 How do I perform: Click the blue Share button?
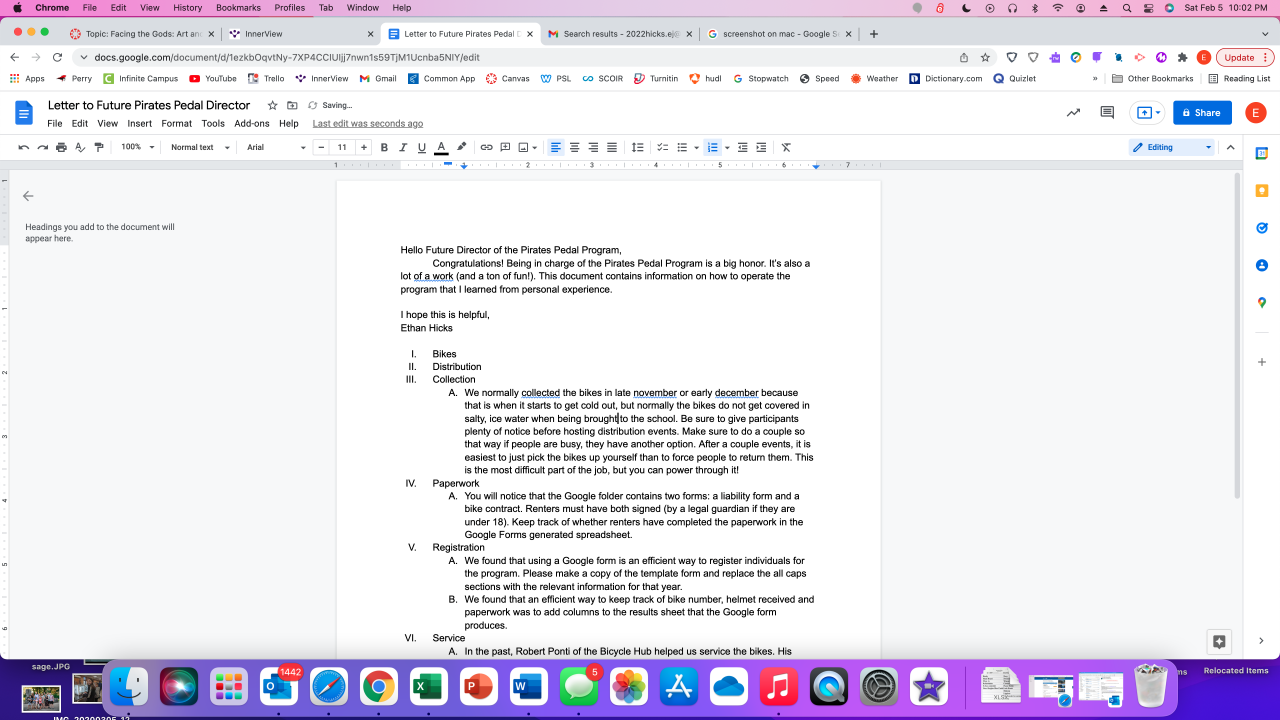(1202, 113)
